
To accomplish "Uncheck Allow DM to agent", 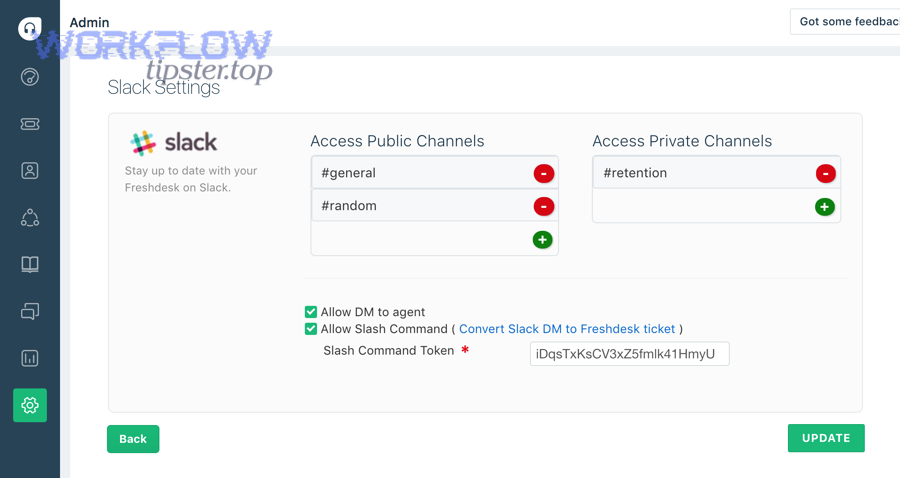I will tap(311, 312).
